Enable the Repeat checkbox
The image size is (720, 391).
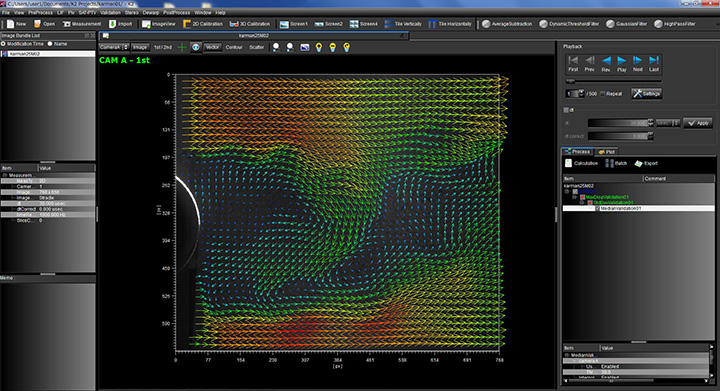pyautogui.click(x=603, y=94)
